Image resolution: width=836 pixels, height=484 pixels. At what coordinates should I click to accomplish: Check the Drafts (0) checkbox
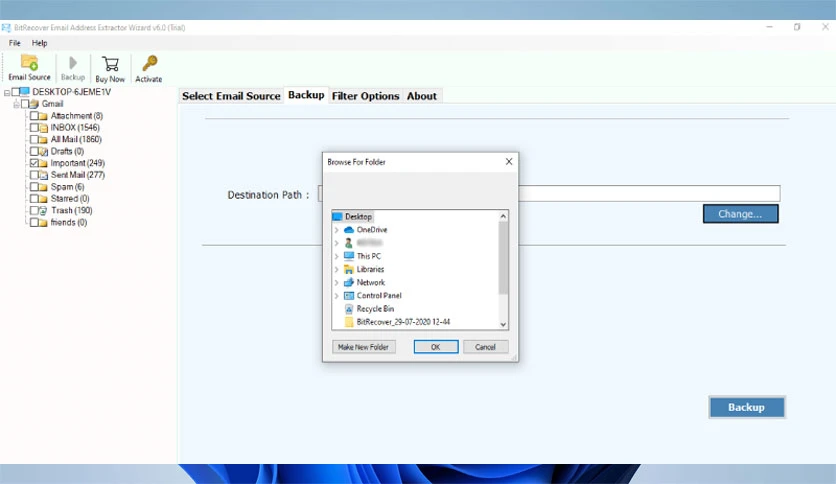tap(34, 151)
